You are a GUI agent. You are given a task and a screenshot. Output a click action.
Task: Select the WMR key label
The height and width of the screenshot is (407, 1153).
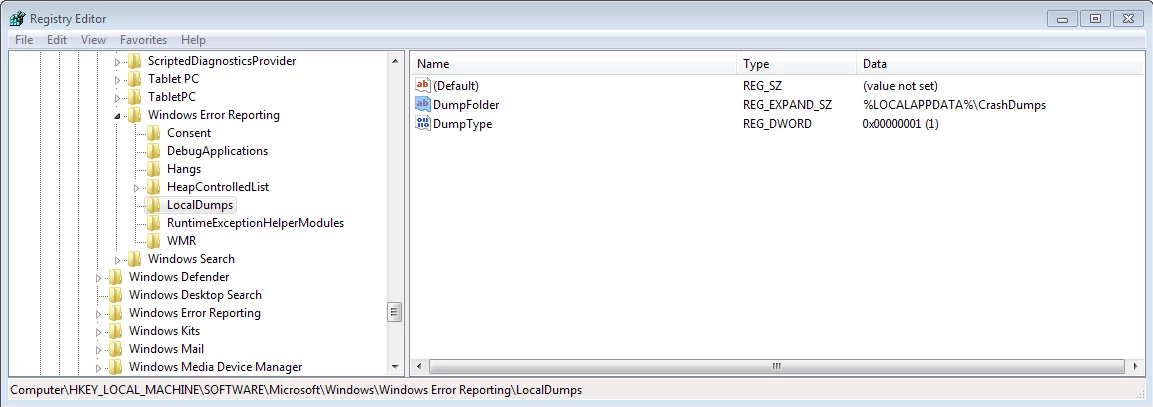[x=182, y=241]
